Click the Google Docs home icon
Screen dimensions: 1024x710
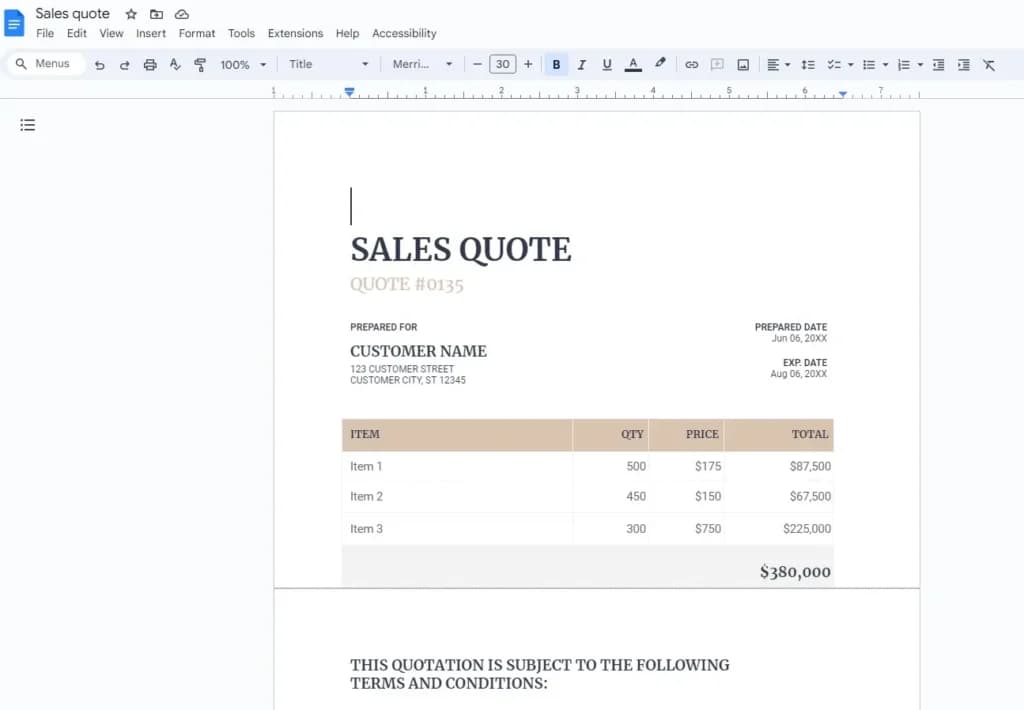[14, 23]
